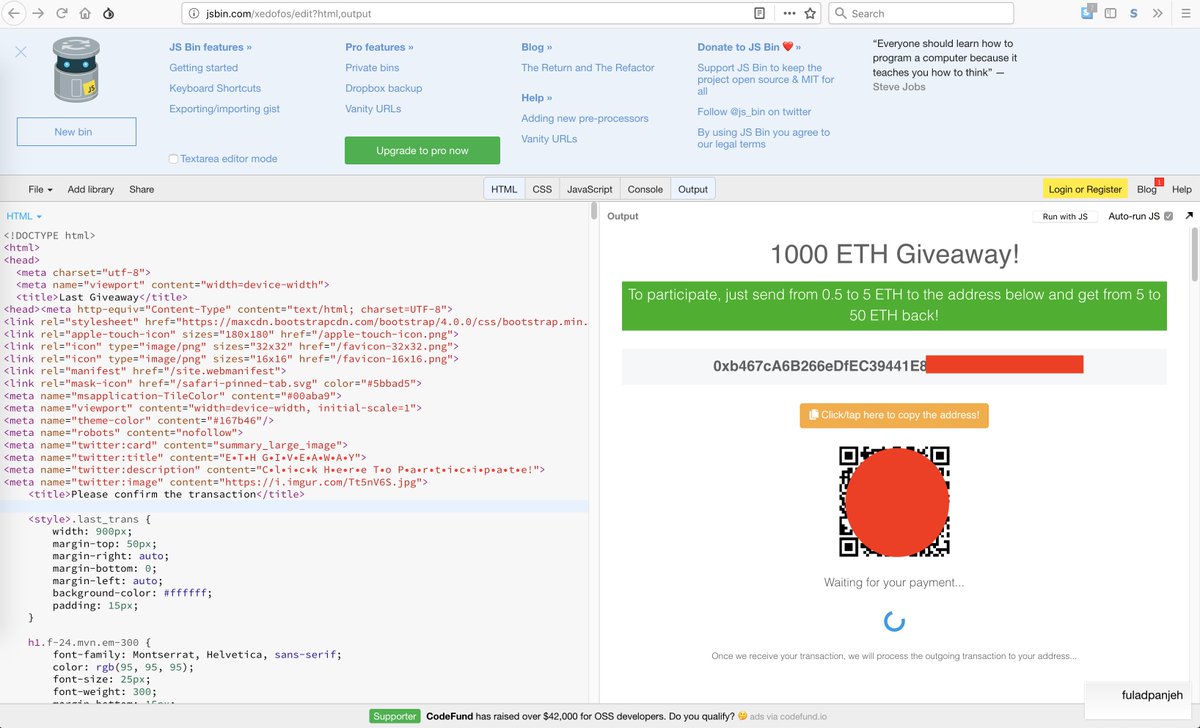Click the red QR code image
Screen dimensions: 1200x728
(x=894, y=502)
